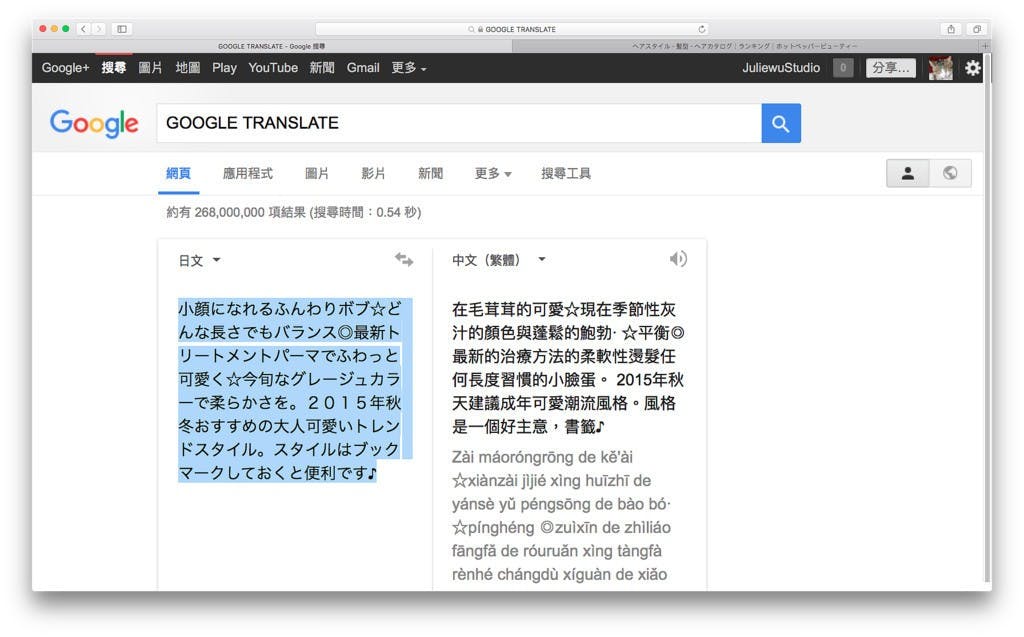Image resolution: width=1024 pixels, height=637 pixels.
Task: Add a new Safari tab
Action: tap(985, 46)
